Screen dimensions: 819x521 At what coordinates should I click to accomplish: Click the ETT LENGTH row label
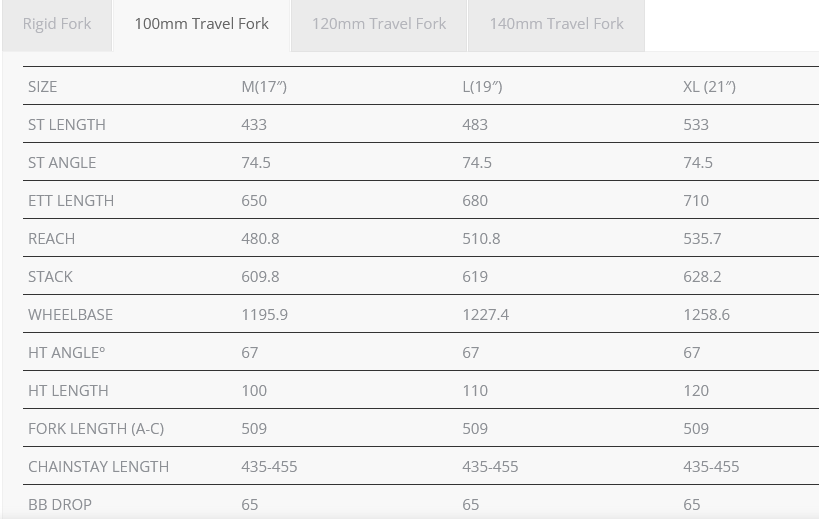coord(71,201)
